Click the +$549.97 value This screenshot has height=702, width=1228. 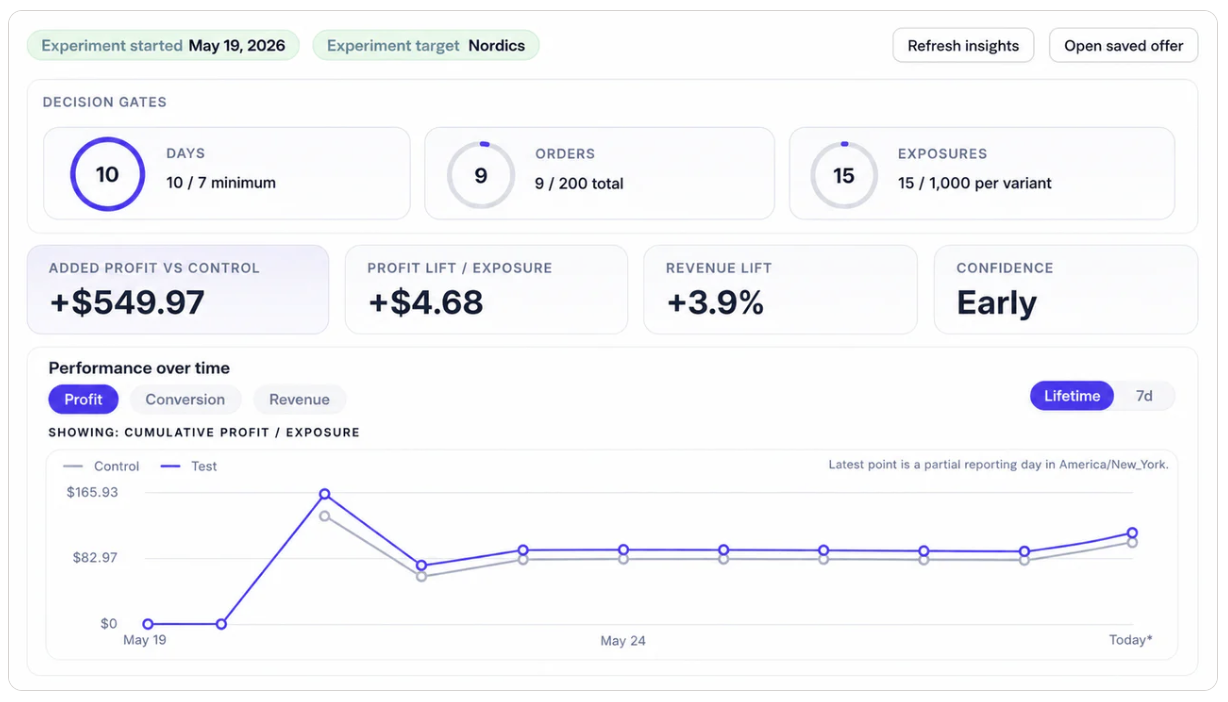pos(127,303)
